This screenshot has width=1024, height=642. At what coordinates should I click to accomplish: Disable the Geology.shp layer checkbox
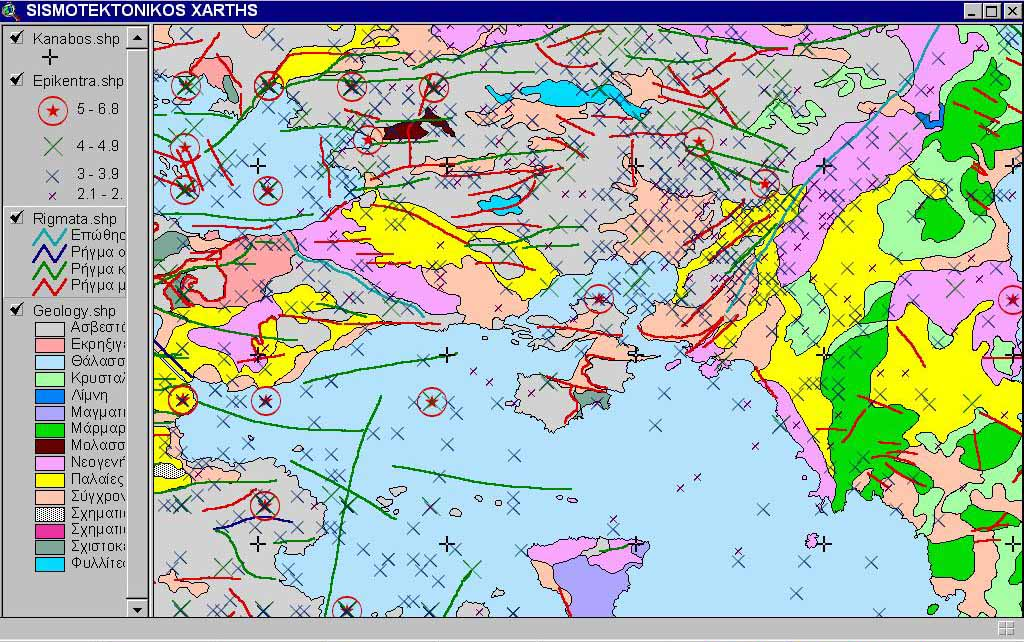tap(17, 310)
